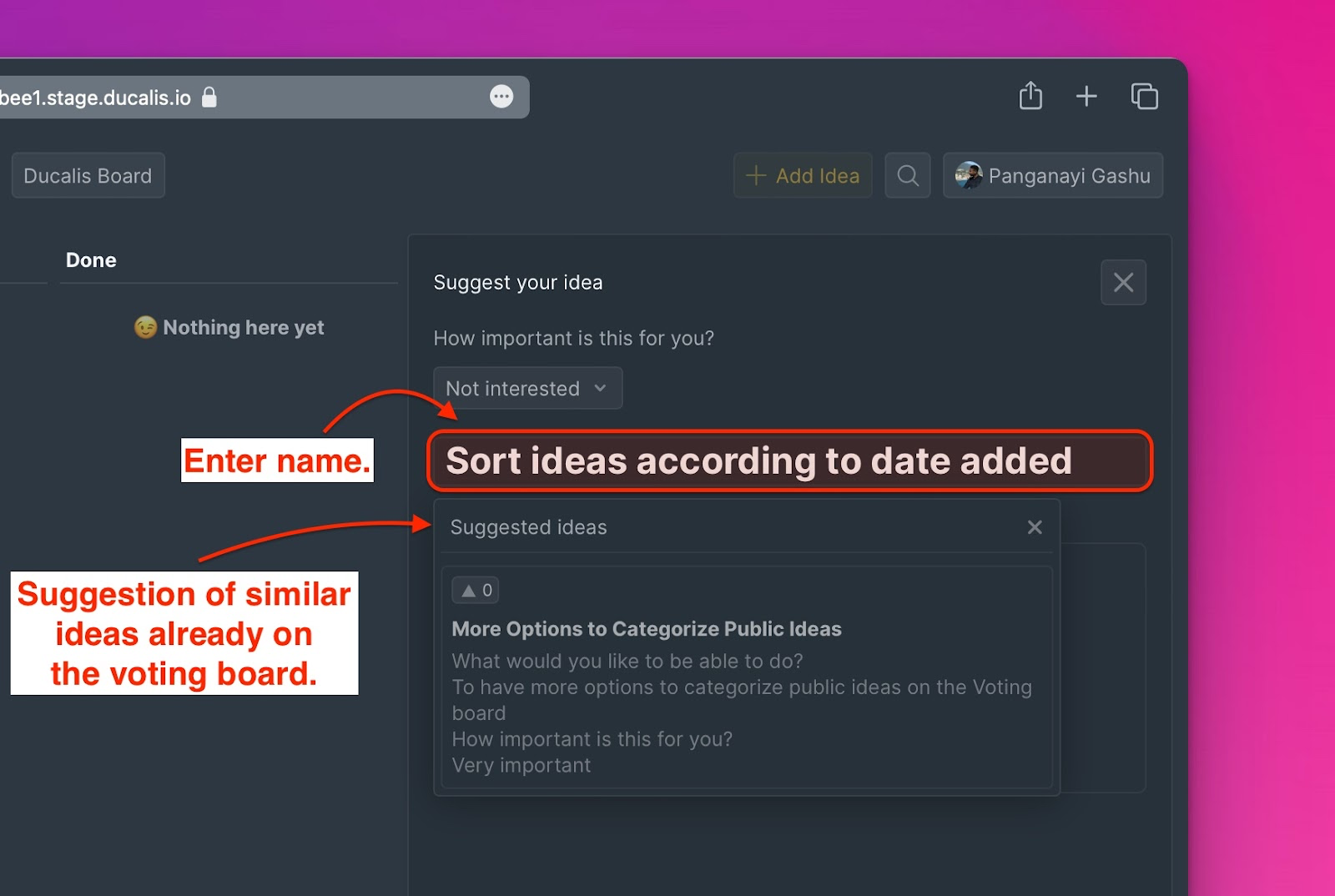Click the Panganayi Gashu profile avatar

click(x=968, y=175)
